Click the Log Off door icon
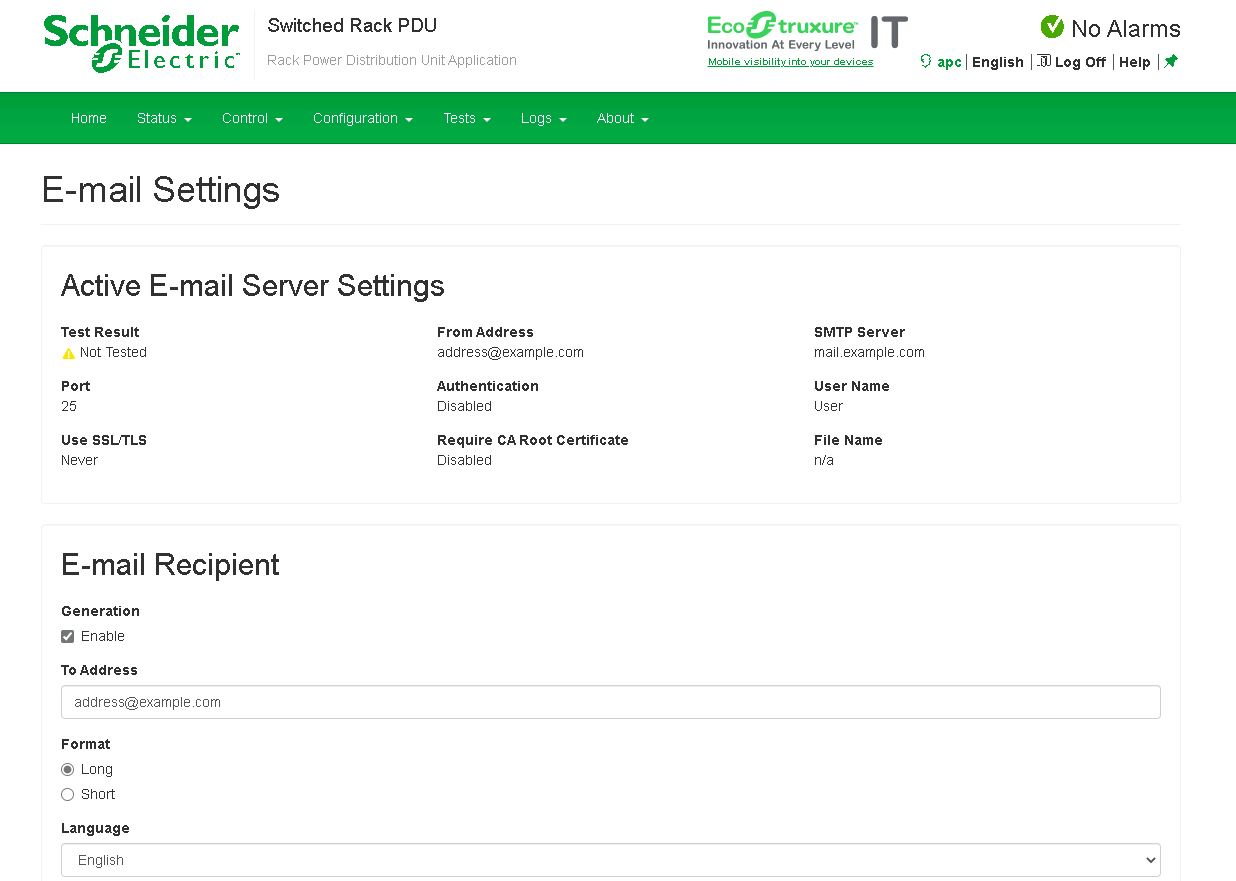This screenshot has height=881, width=1236. pyautogui.click(x=1043, y=61)
